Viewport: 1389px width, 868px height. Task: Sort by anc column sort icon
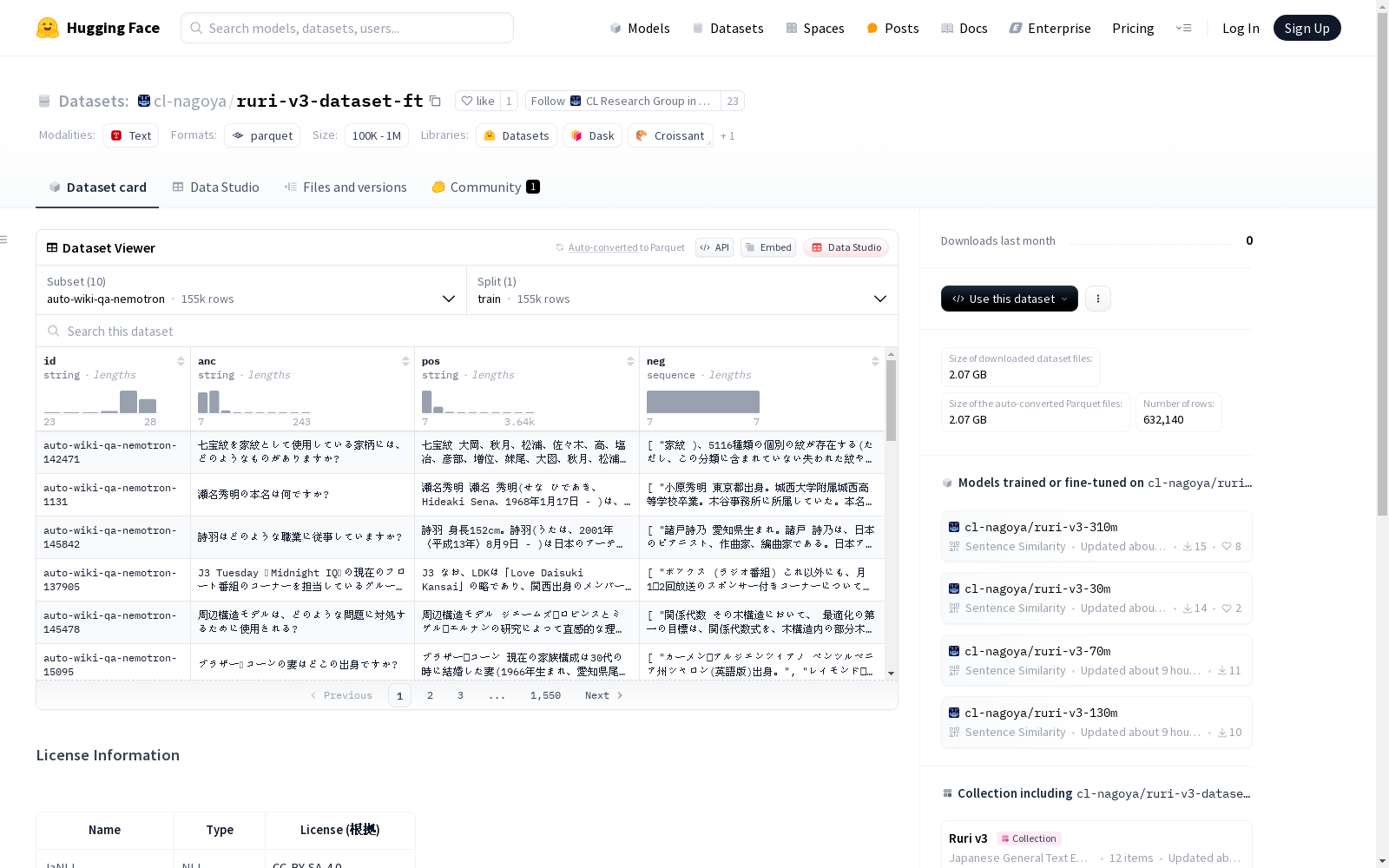pyautogui.click(x=405, y=361)
